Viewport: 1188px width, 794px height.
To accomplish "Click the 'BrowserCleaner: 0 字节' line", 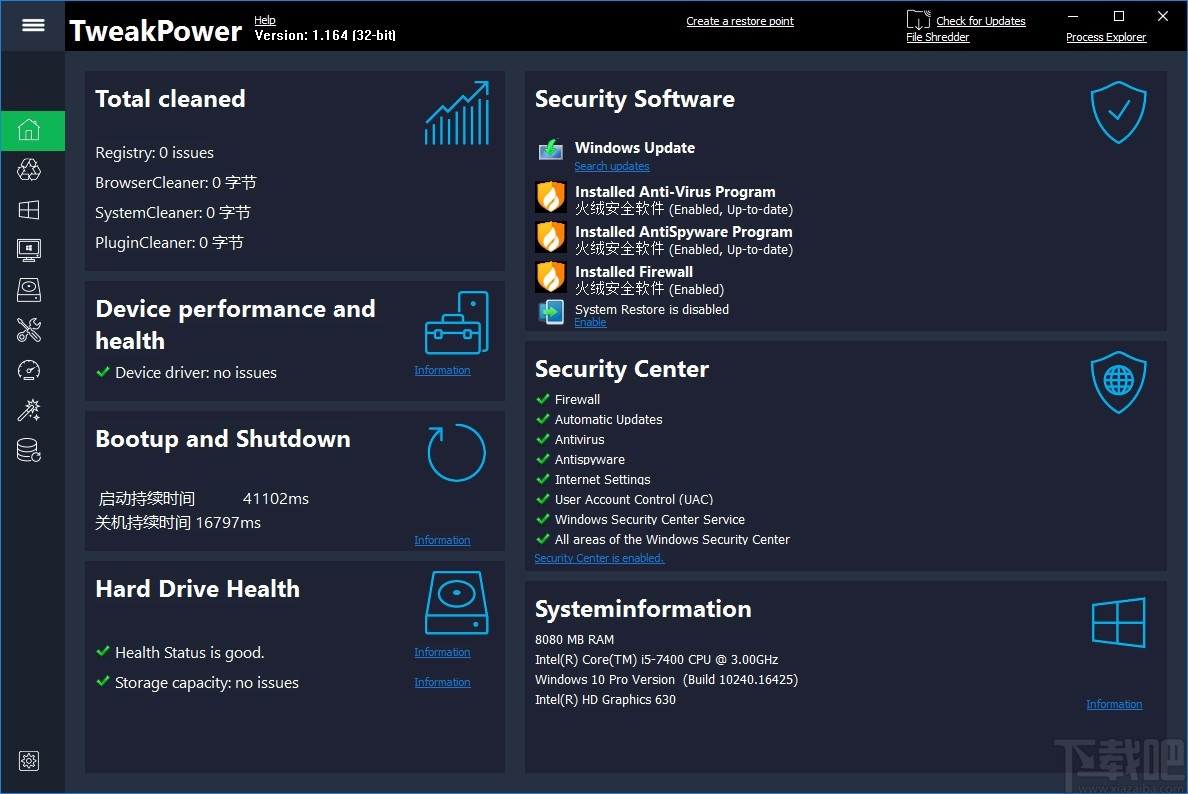I will tap(176, 183).
